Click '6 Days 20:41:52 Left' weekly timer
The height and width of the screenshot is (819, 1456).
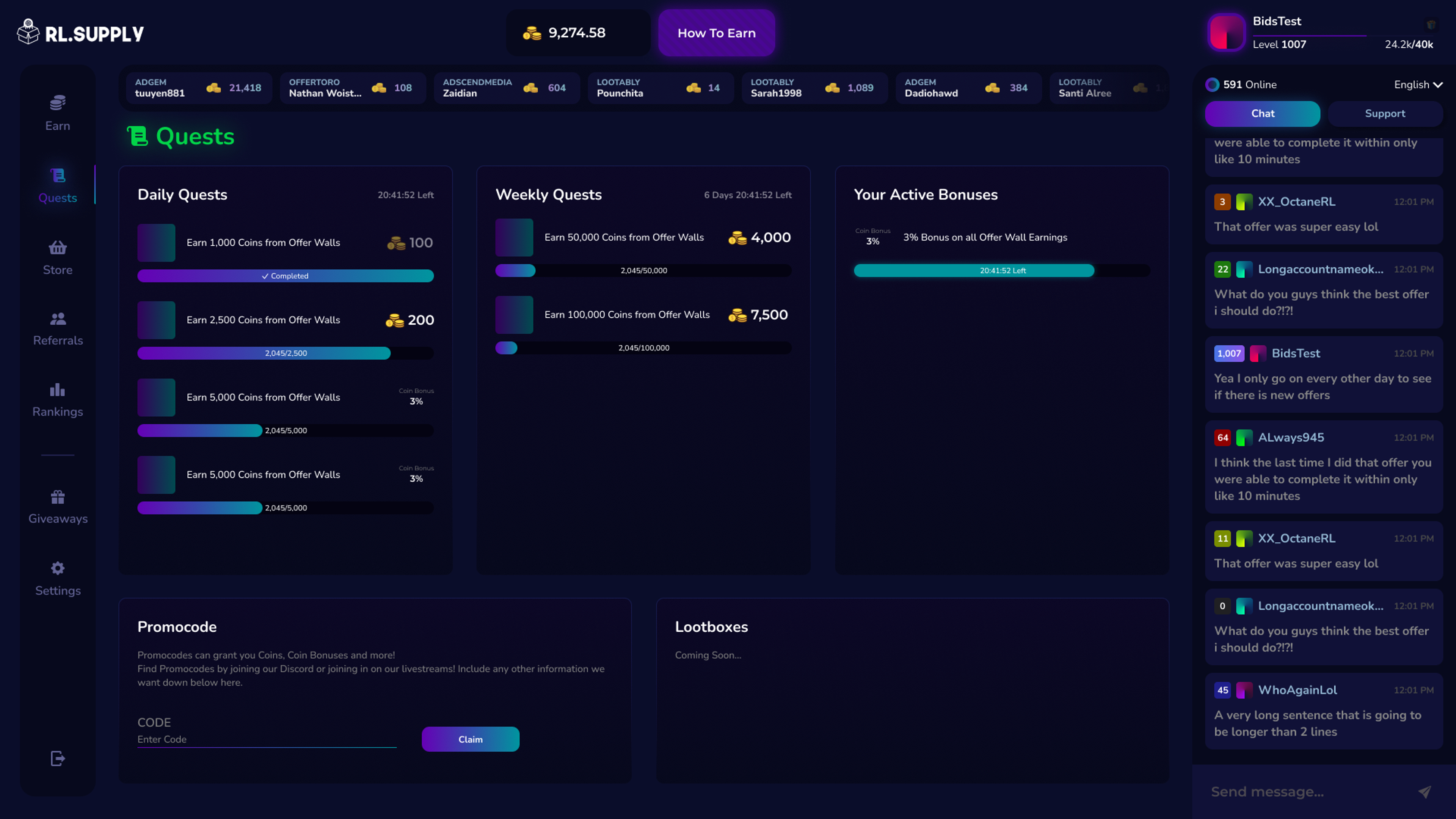[x=747, y=195]
